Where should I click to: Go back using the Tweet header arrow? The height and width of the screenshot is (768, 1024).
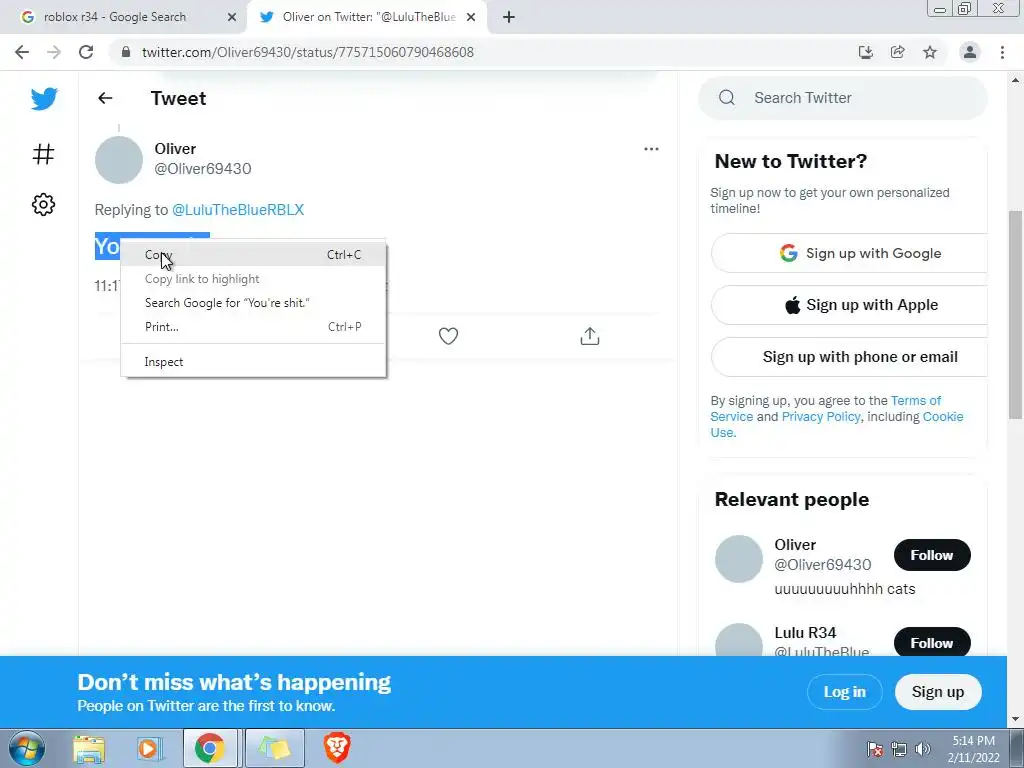point(105,98)
